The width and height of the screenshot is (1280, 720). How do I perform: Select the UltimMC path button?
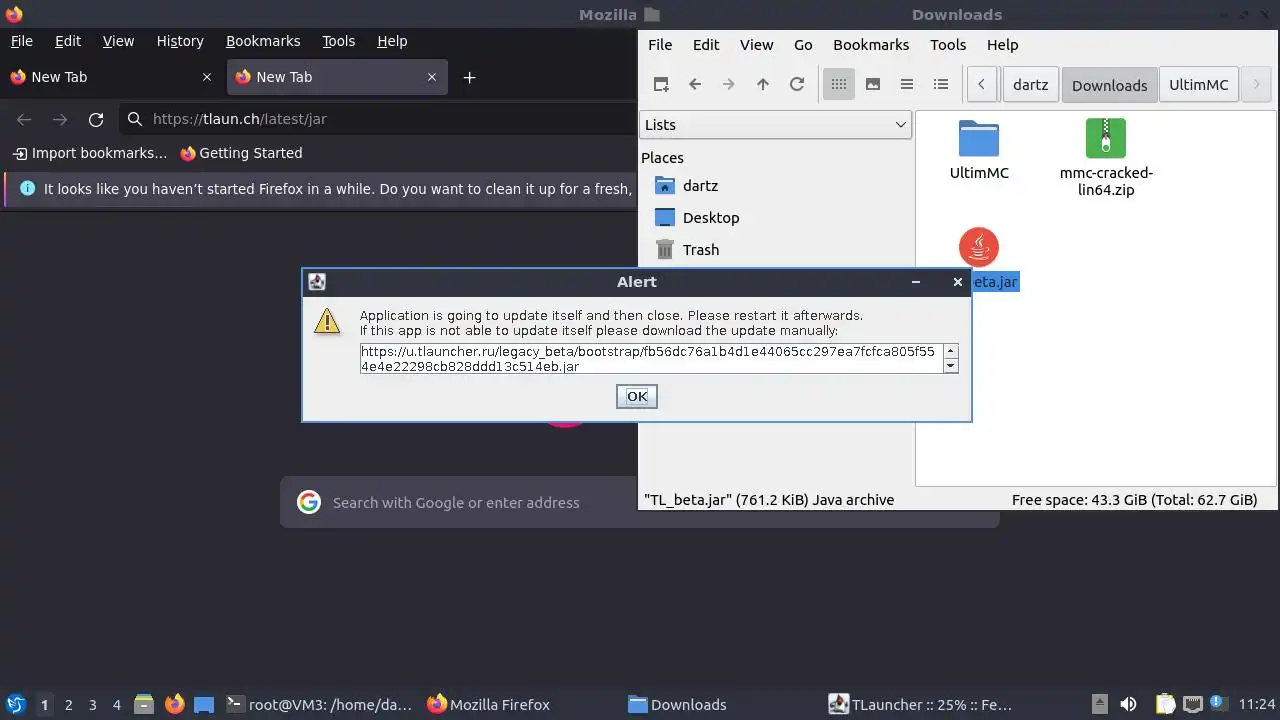tap(1199, 85)
